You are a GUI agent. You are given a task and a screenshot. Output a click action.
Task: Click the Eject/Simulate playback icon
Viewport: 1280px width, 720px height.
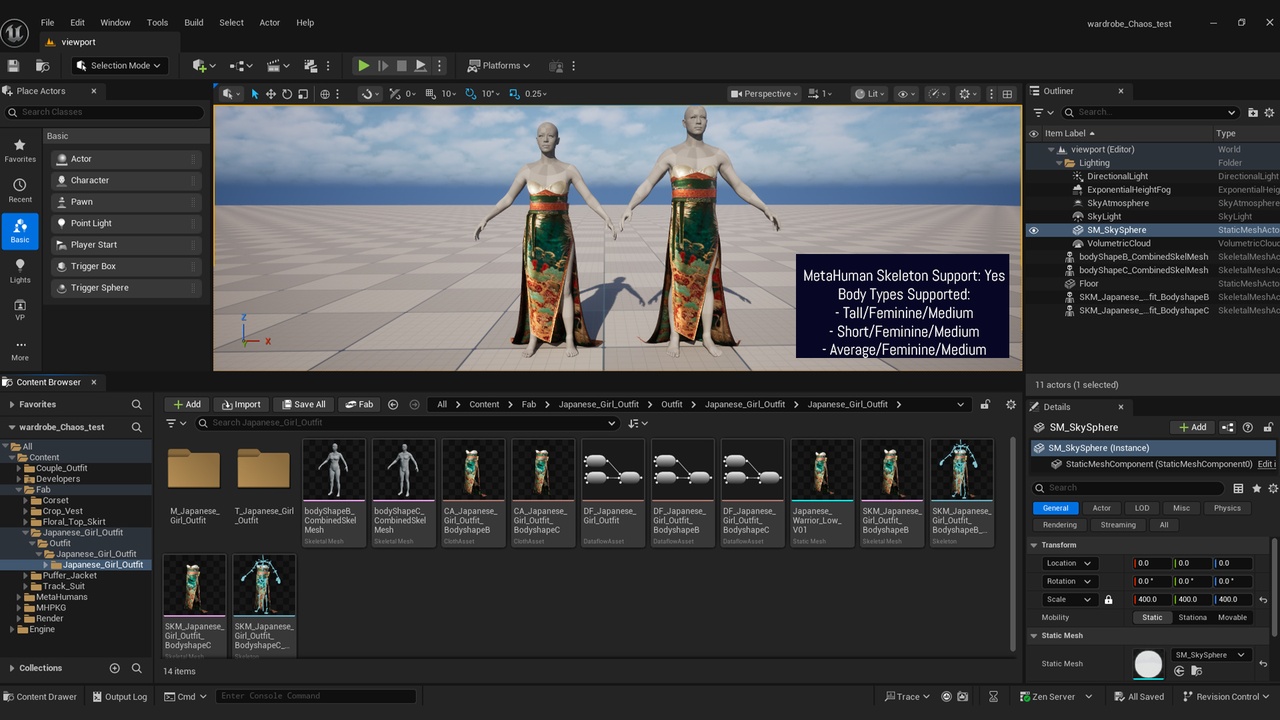tap(420, 66)
